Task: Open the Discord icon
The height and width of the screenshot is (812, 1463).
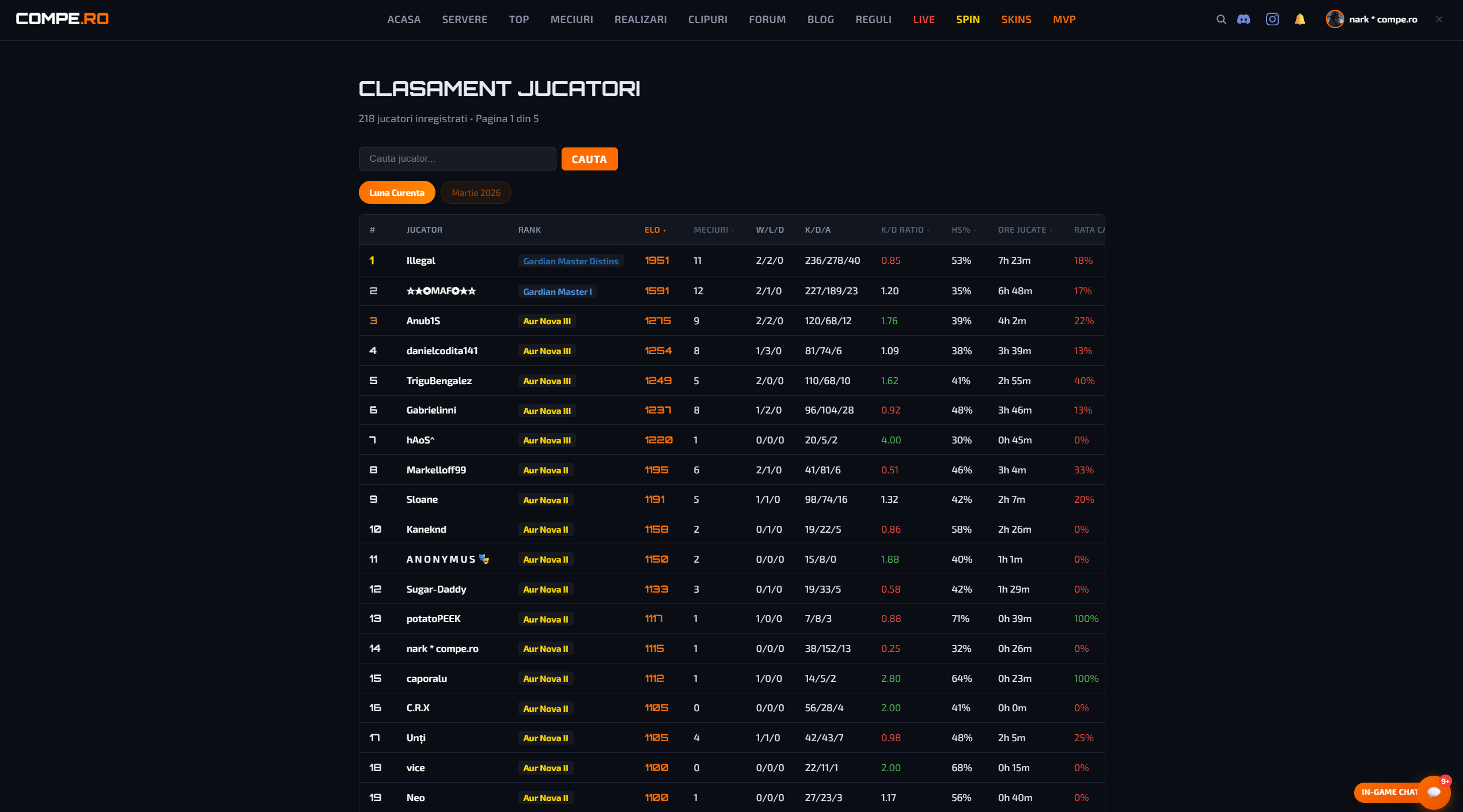Action: [1244, 19]
